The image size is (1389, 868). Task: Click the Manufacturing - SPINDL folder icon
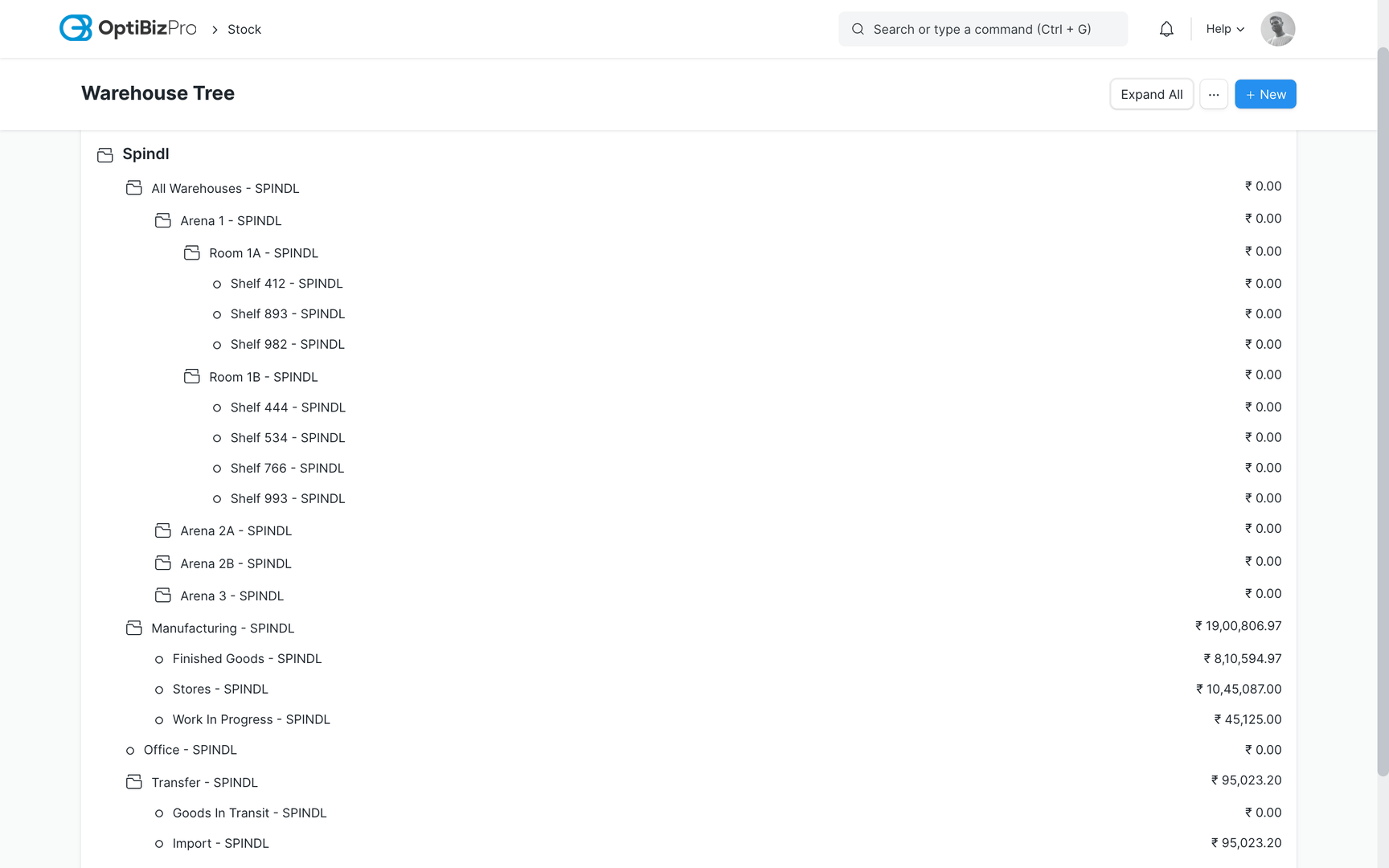click(134, 628)
